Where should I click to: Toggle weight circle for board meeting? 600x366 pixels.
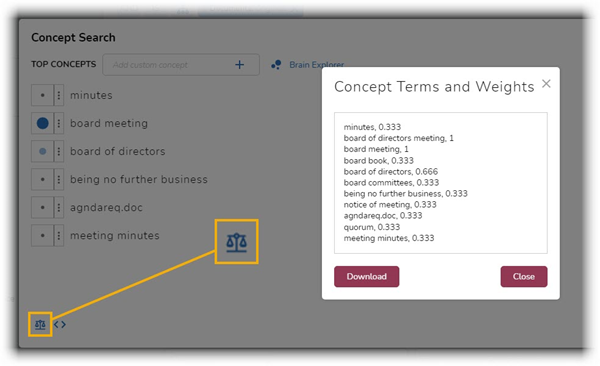click(42, 123)
